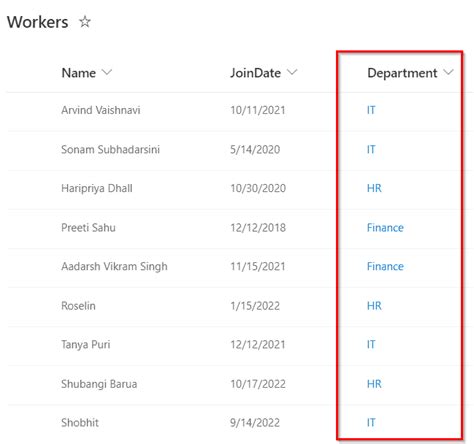Open the Department column dropdown chevron

click(x=448, y=72)
